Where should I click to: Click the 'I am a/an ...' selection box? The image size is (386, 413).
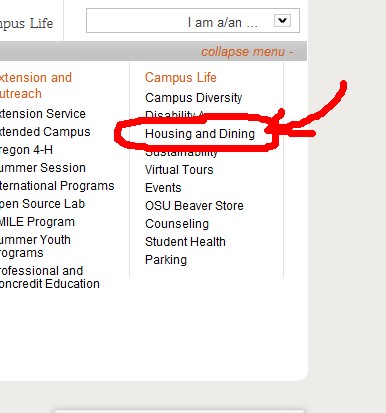(x=193, y=21)
